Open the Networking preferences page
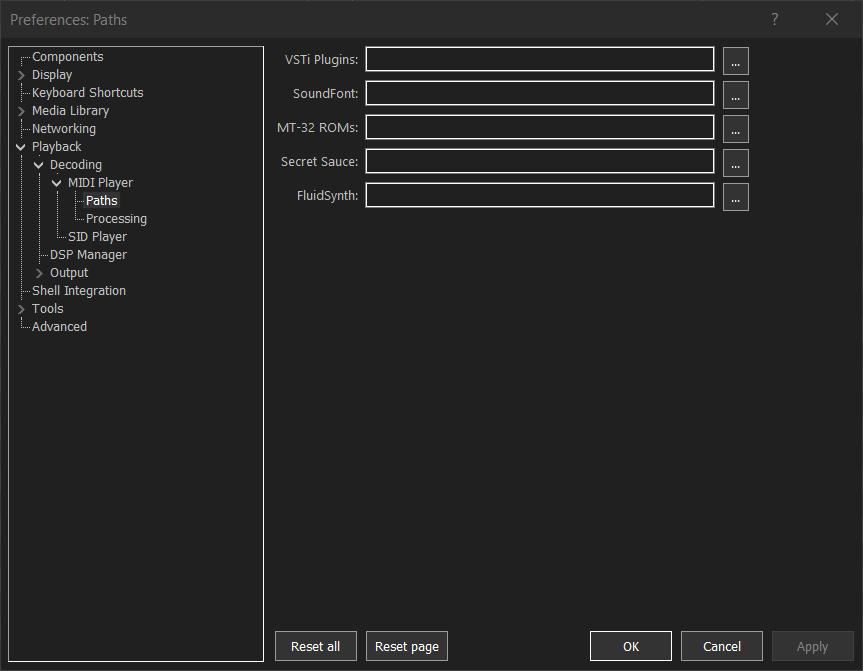Screen dimensions: 863x671 (64, 129)
